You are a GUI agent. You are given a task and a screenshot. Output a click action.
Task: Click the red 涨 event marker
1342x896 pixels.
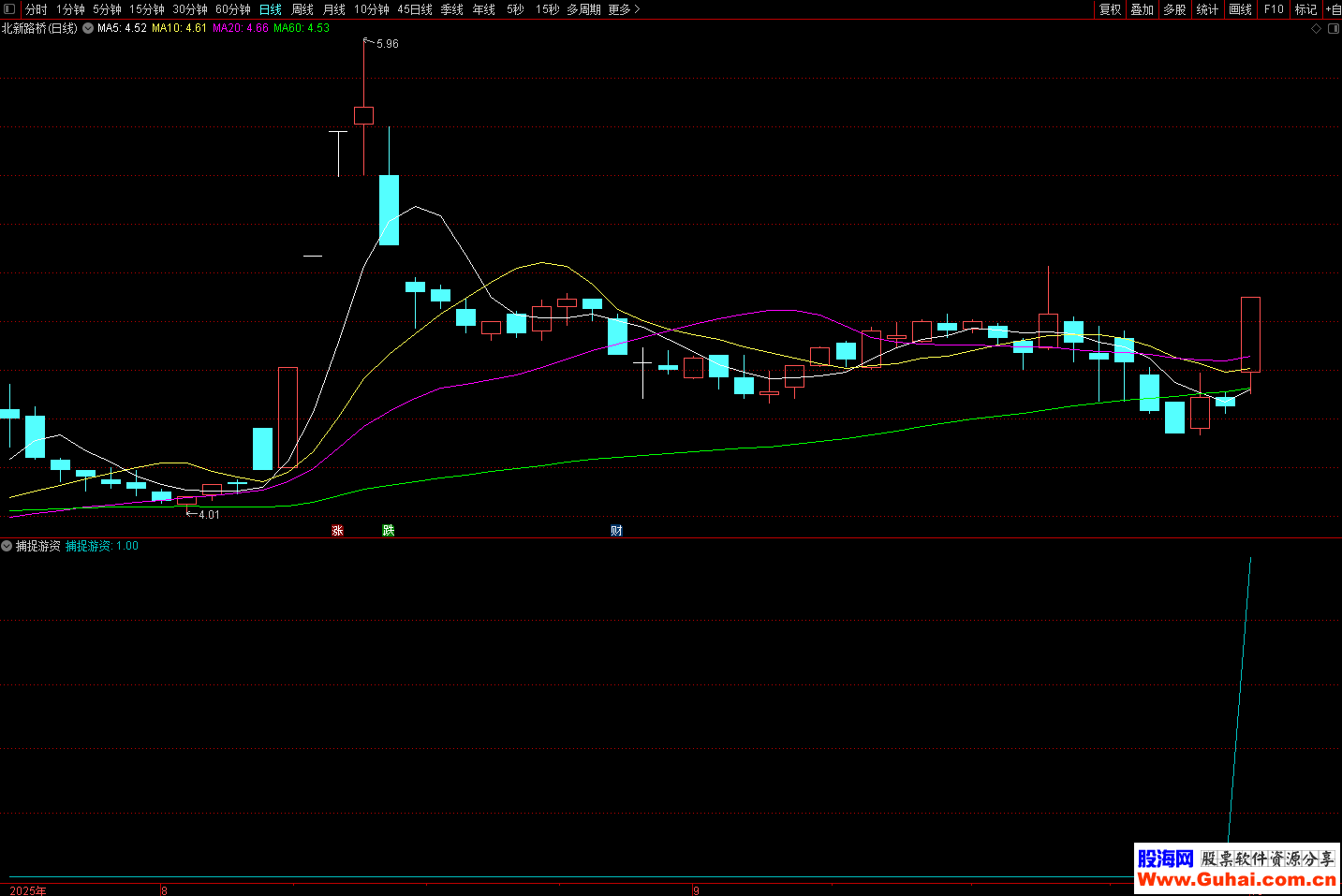[337, 531]
